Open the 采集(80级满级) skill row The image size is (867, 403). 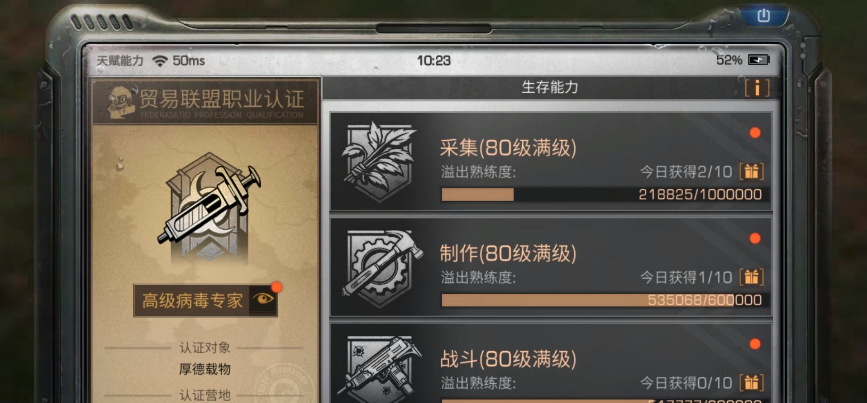pyautogui.click(x=550, y=161)
